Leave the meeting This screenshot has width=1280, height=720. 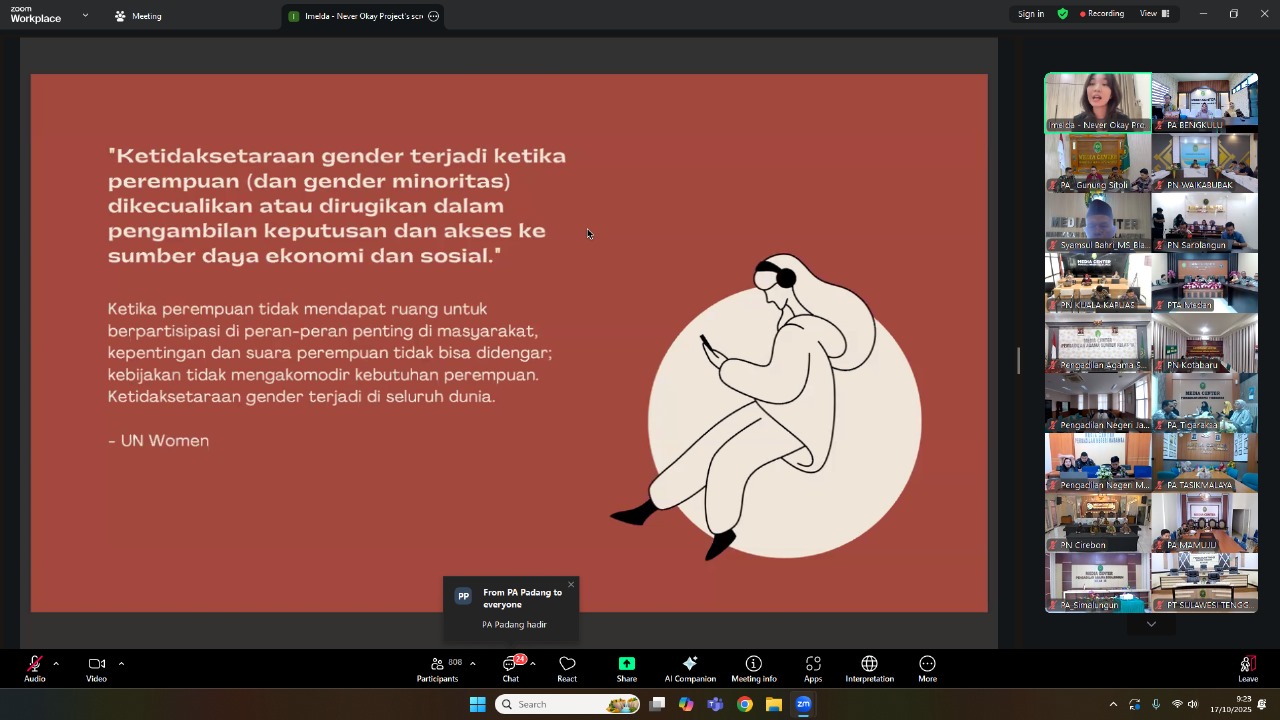pos(1247,667)
